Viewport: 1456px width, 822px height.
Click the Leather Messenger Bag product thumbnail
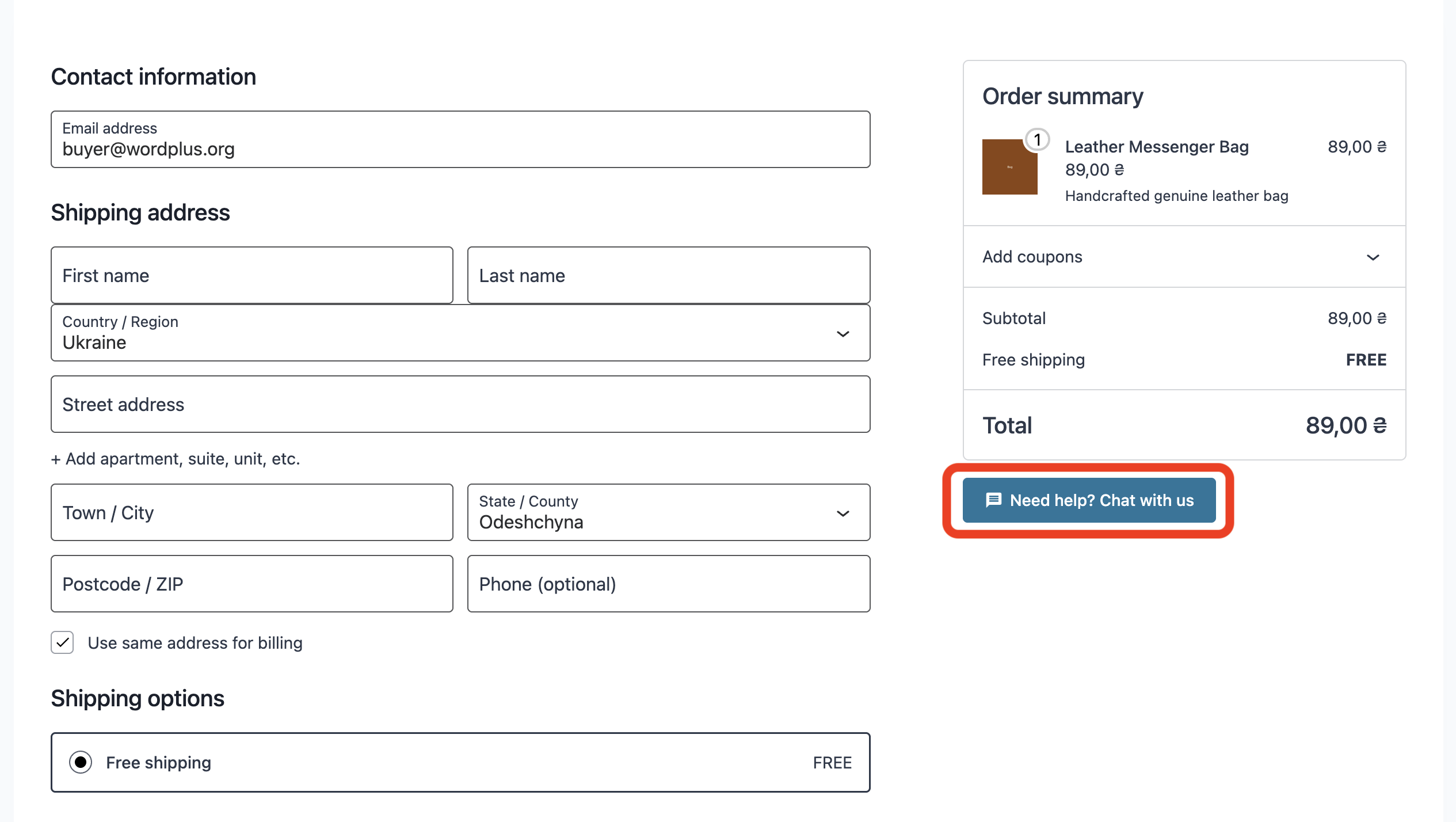click(1009, 167)
